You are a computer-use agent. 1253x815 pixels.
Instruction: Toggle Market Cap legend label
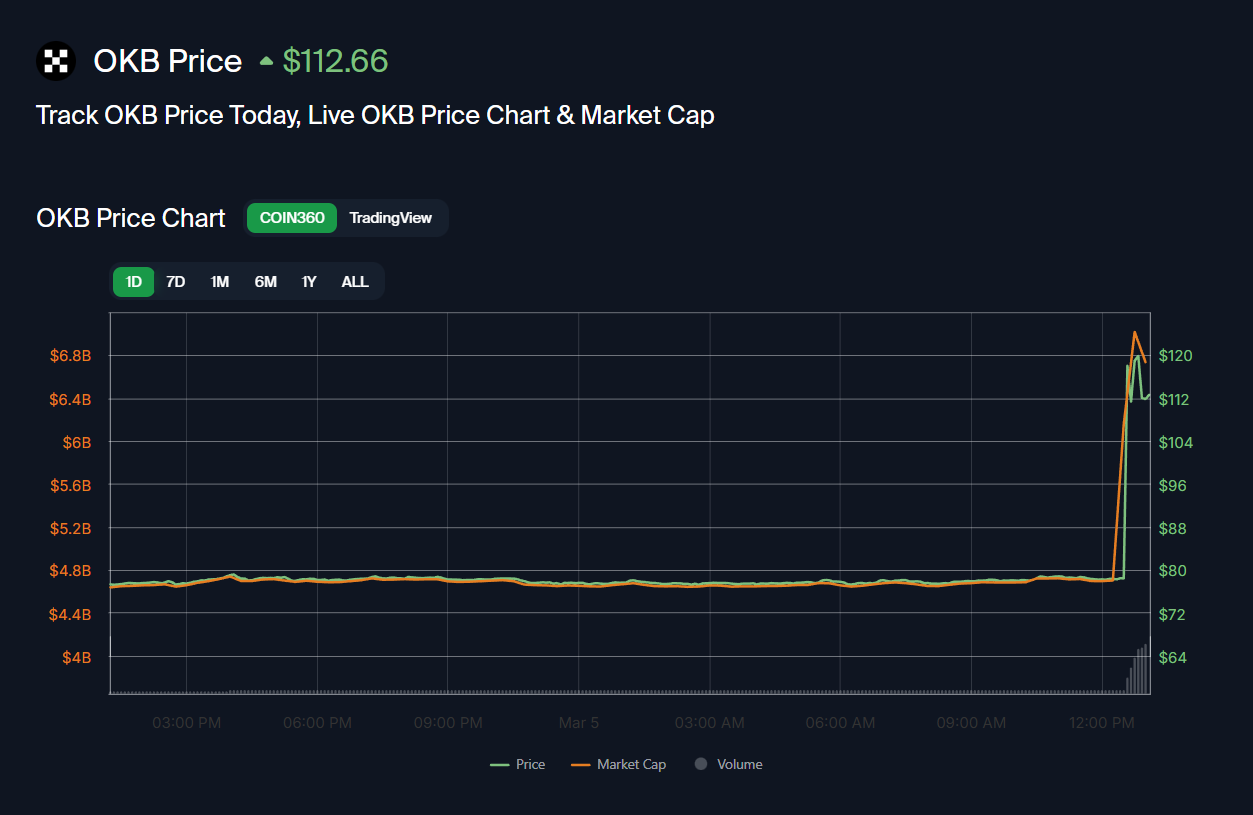tap(631, 765)
